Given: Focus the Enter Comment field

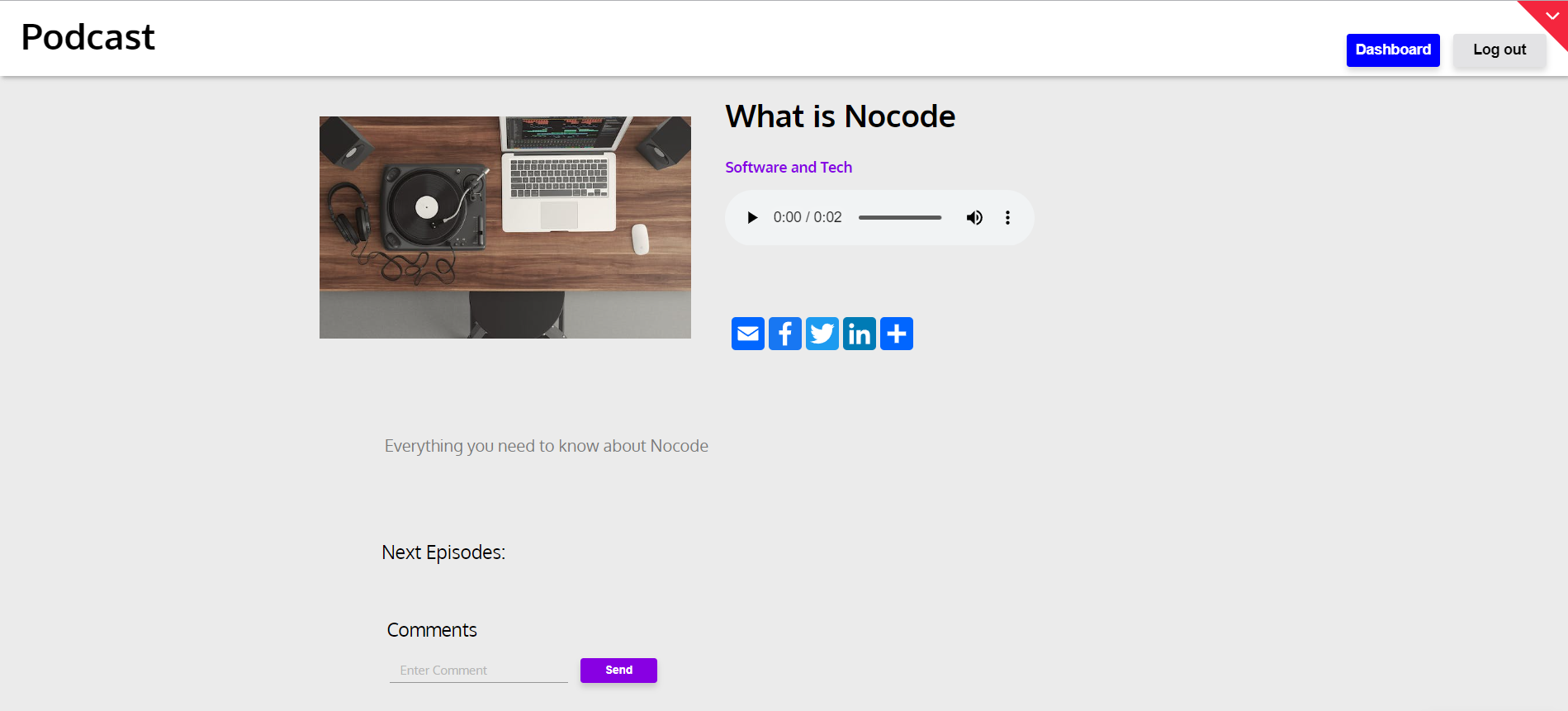Looking at the screenshot, I should coord(479,671).
